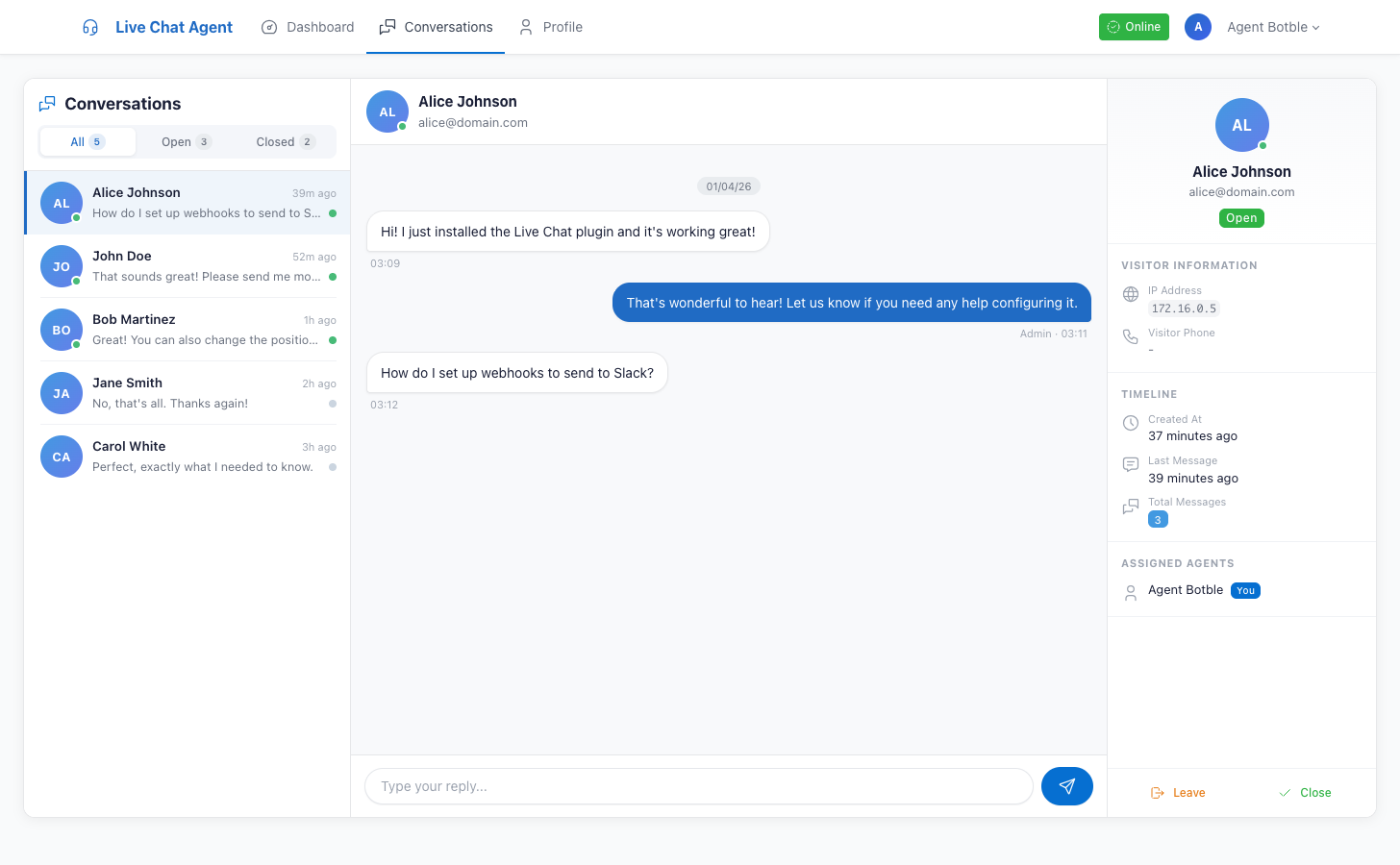
Task: Click the Live Chat Agent headset logo
Action: coord(89,27)
